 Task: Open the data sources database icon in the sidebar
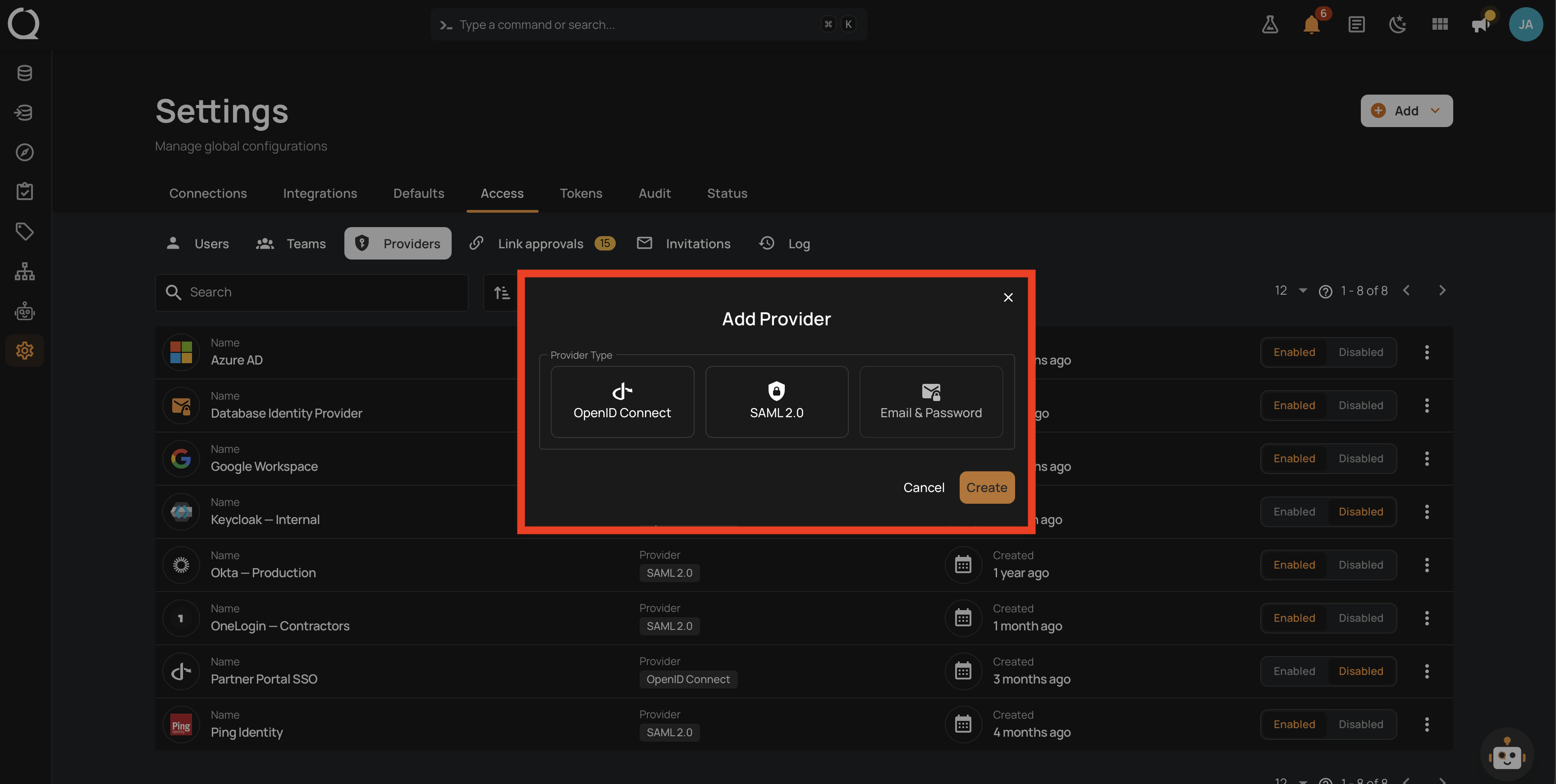tap(25, 73)
